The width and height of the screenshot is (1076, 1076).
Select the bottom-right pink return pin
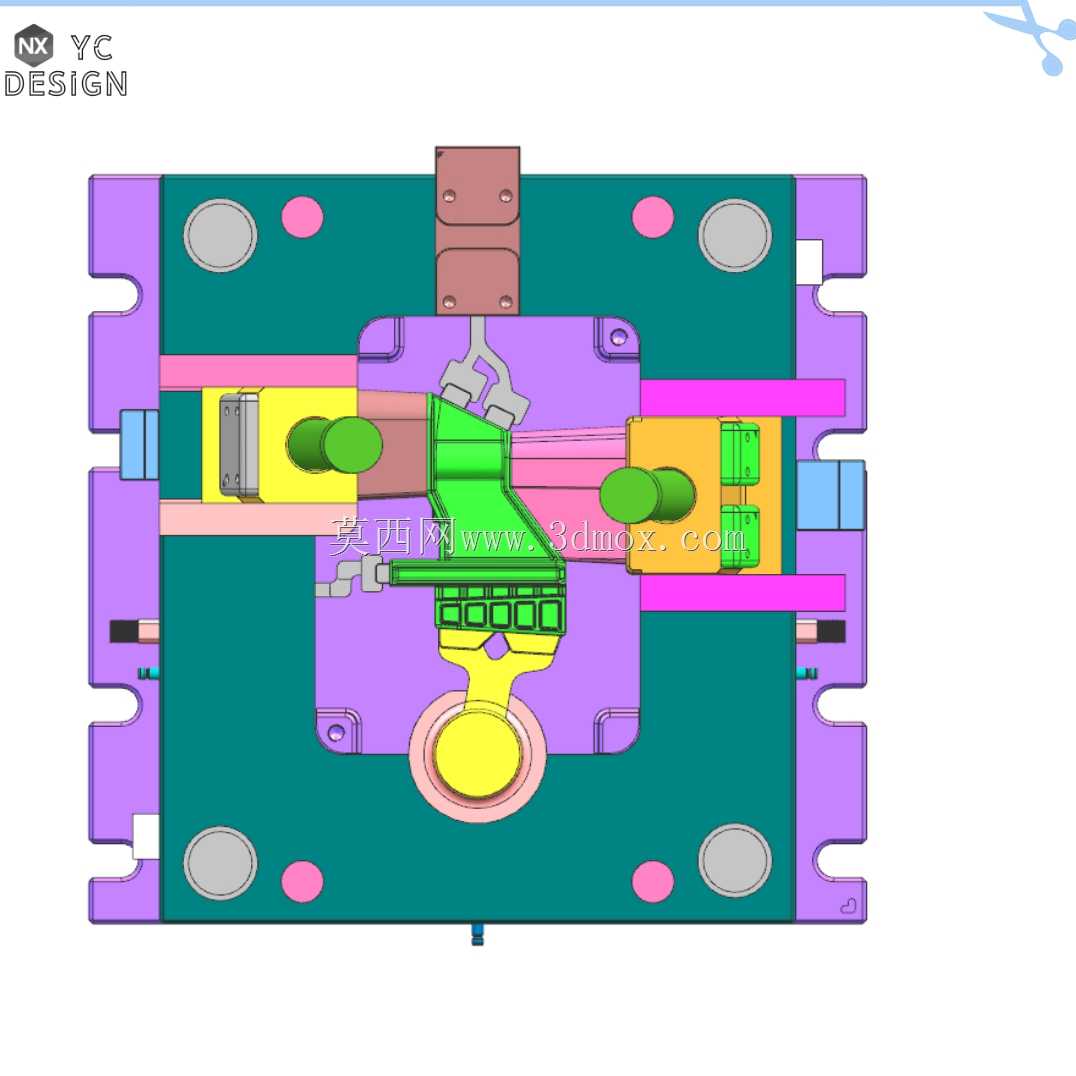click(653, 882)
